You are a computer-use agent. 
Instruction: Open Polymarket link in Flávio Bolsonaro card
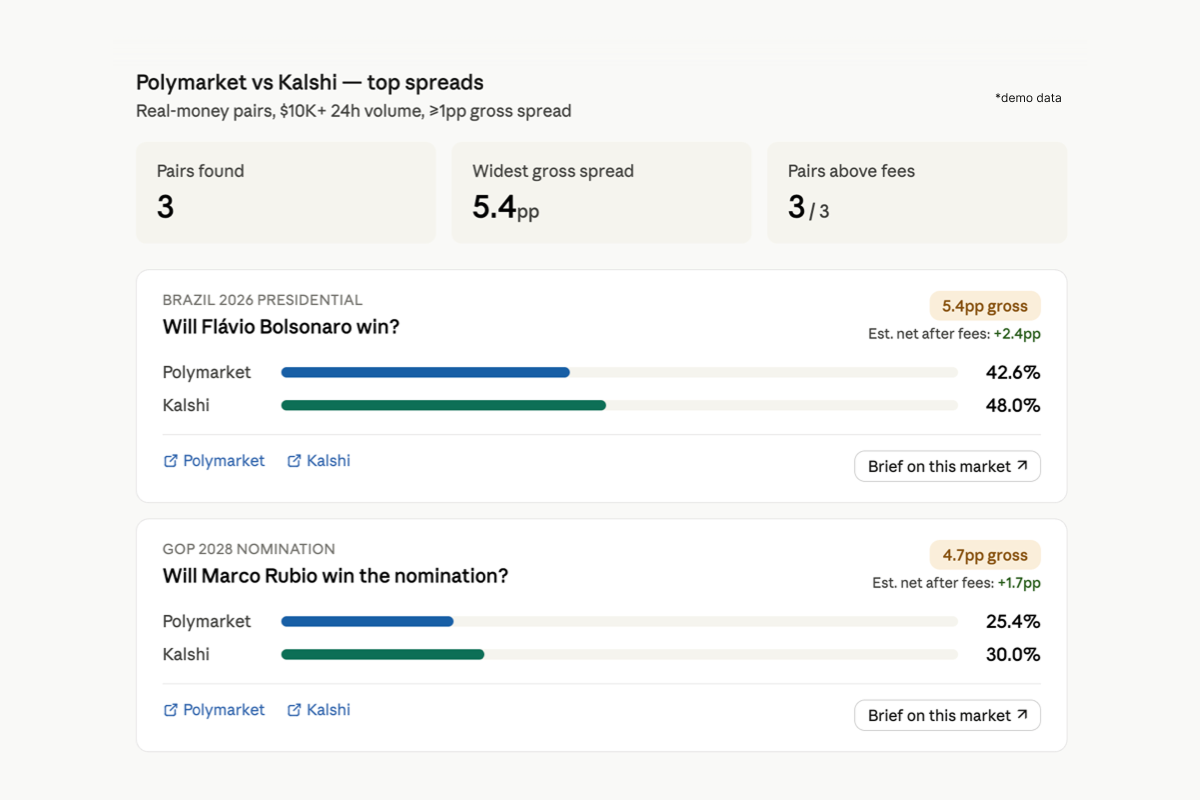[x=214, y=461]
